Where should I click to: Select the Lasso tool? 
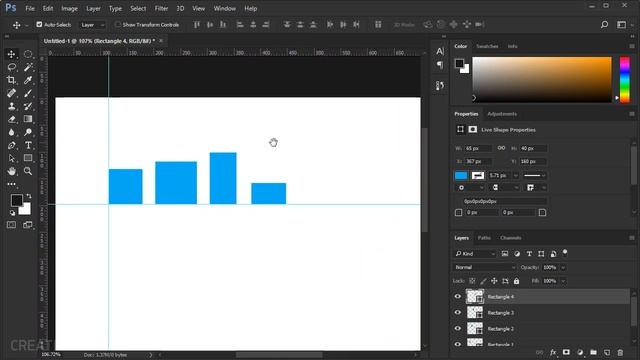click(11, 67)
